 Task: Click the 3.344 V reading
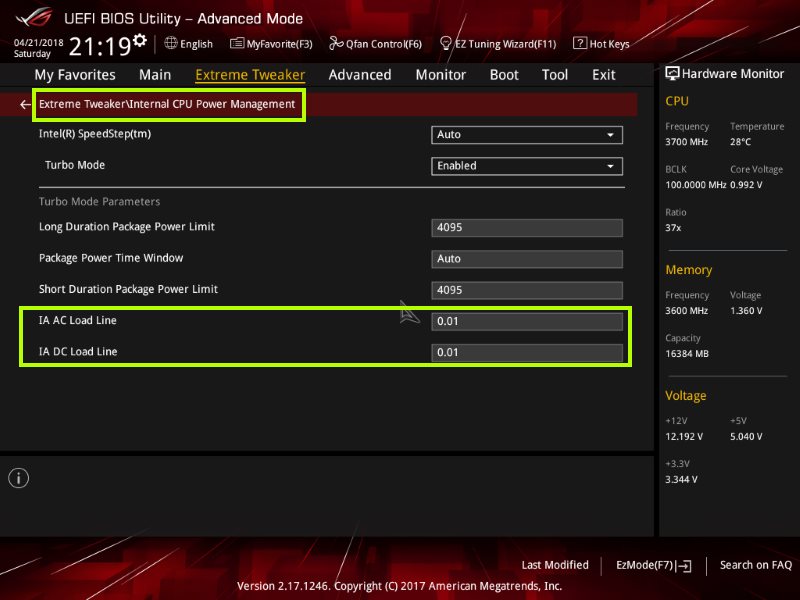click(x=681, y=480)
